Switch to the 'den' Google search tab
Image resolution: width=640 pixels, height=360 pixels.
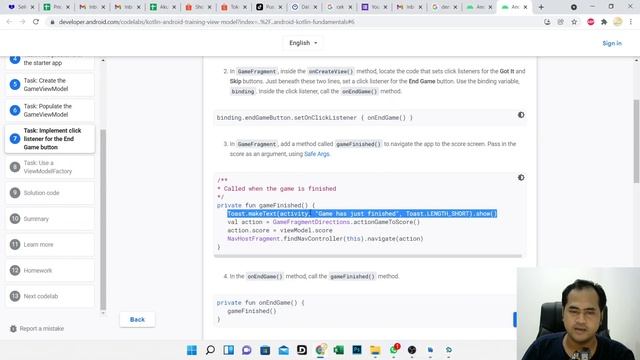tap(445, 7)
